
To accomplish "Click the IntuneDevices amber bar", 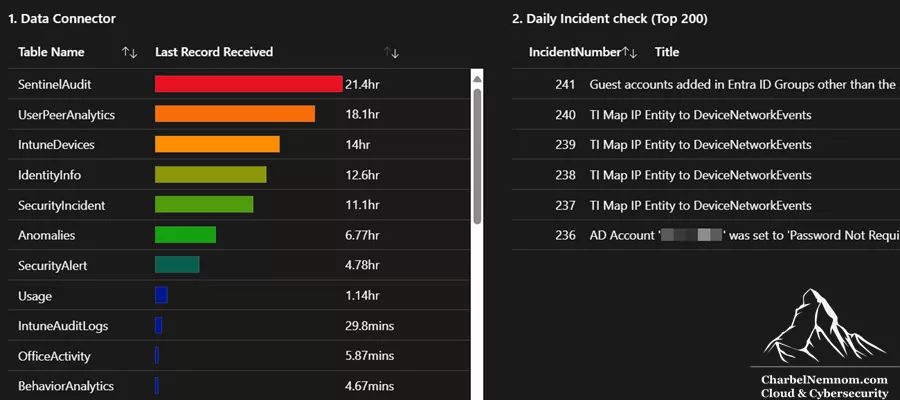I will (x=218, y=144).
